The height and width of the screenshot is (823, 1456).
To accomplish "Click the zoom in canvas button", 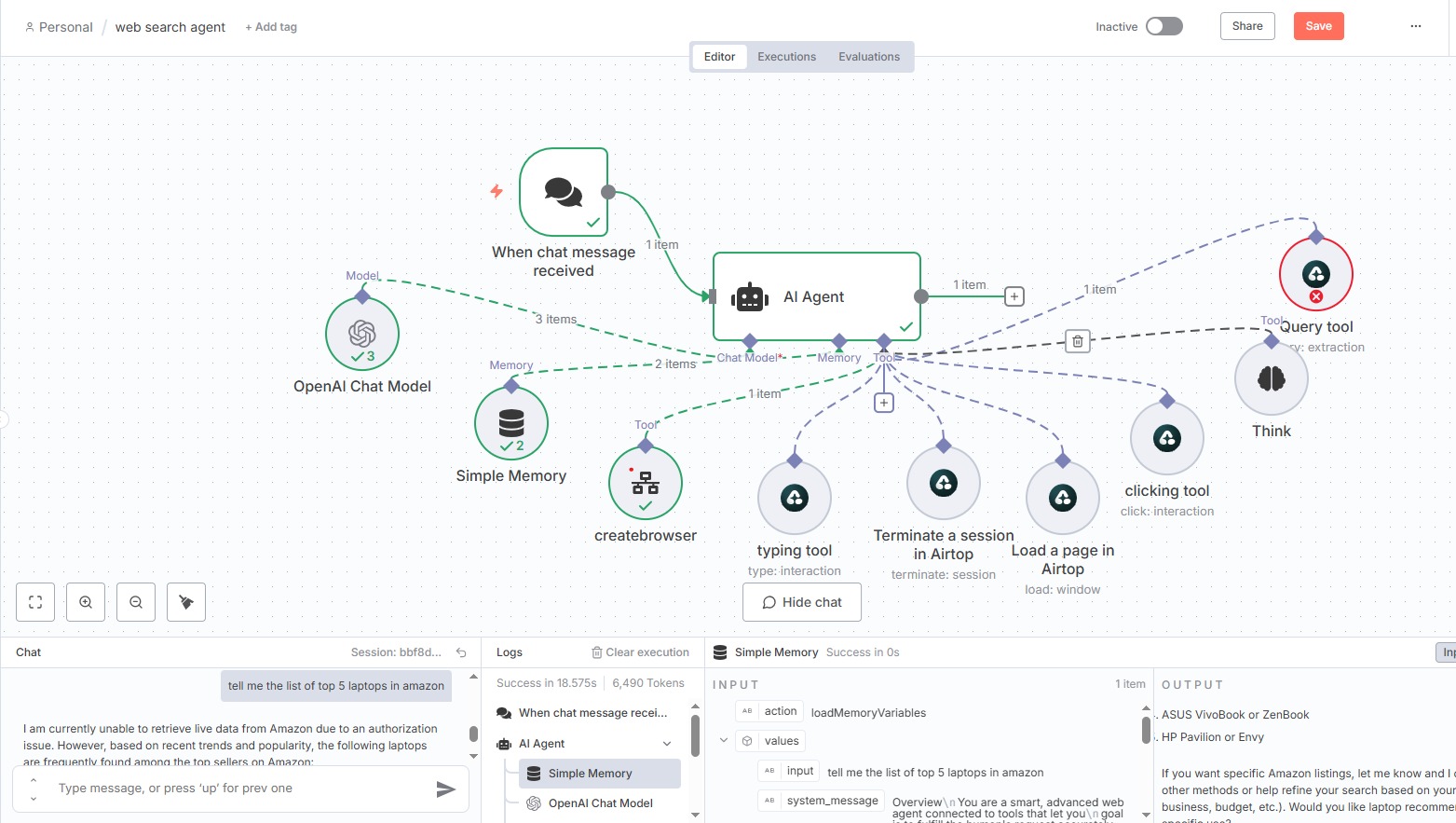I will pos(86,602).
